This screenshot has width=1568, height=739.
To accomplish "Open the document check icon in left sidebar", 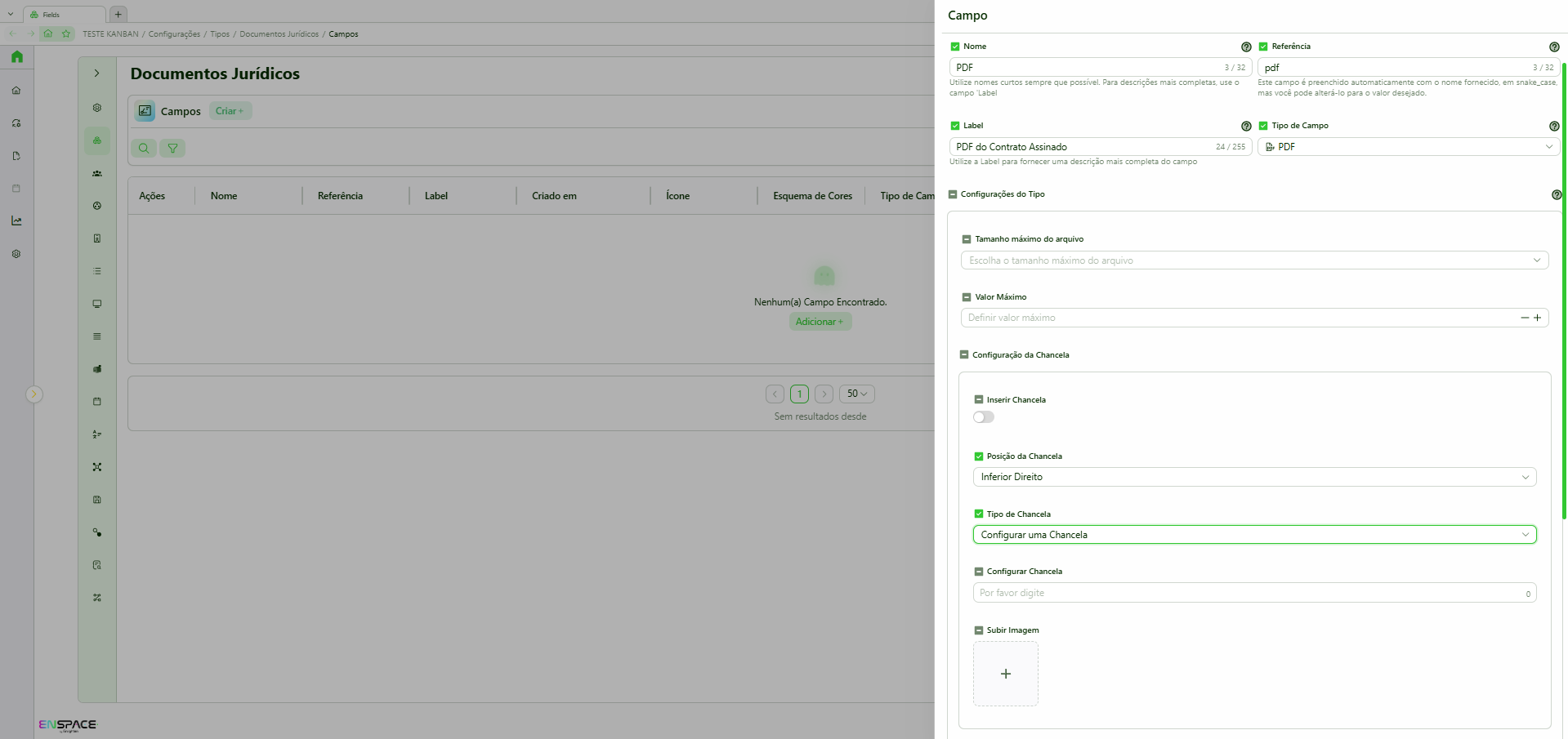I will 16,155.
